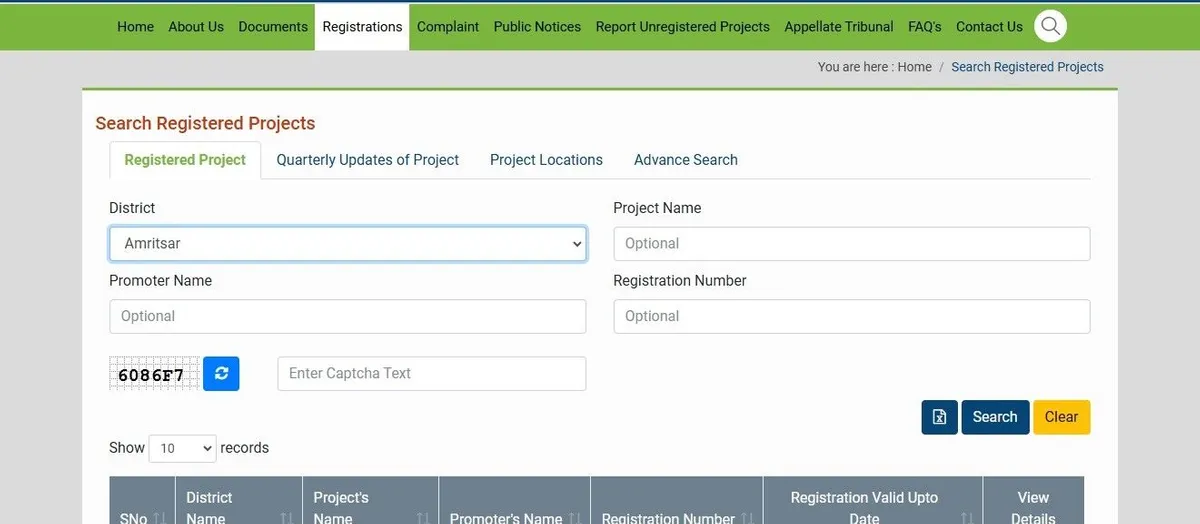Expand the Show records count dropdown

pos(182,448)
